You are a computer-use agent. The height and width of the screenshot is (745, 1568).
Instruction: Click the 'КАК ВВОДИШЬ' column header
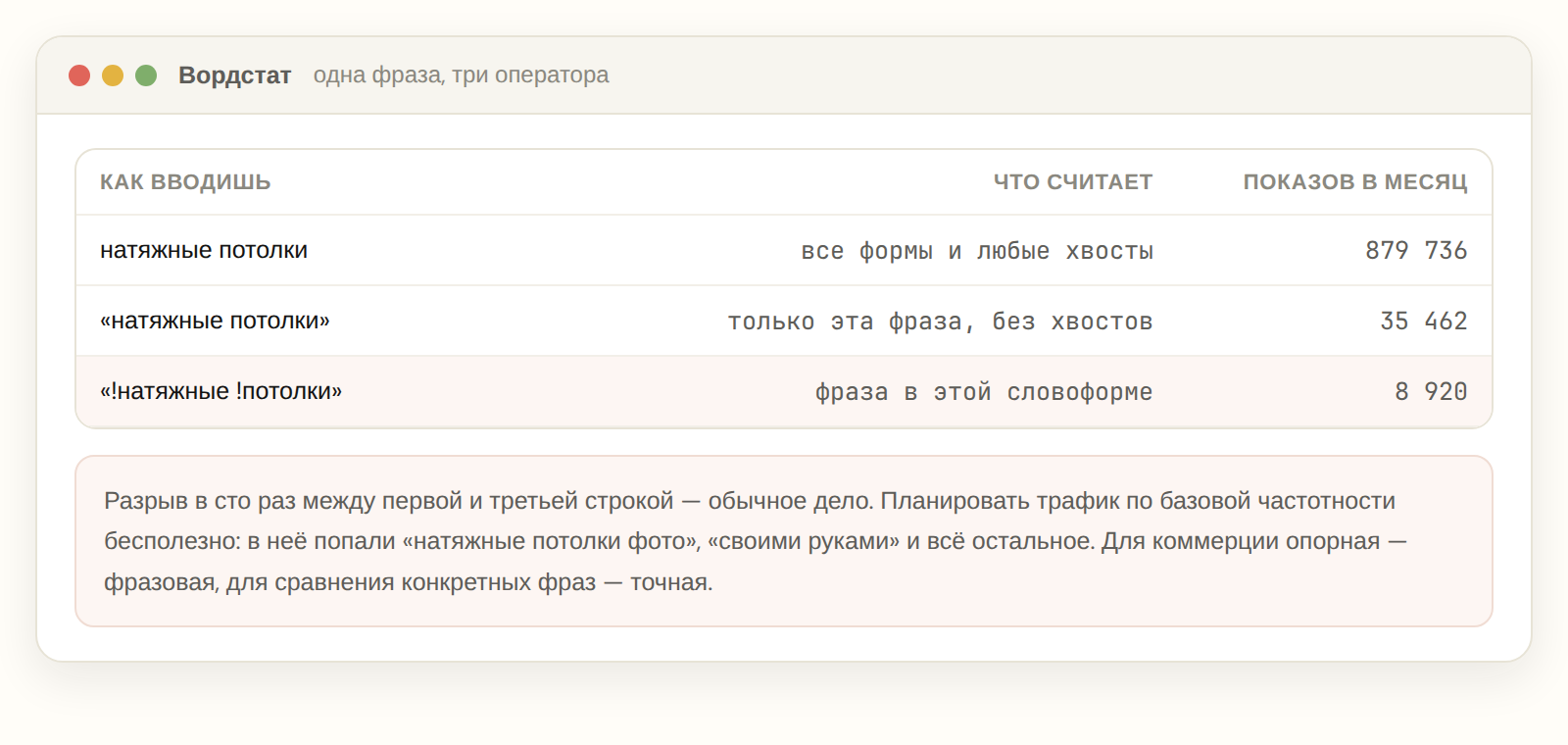(x=185, y=182)
